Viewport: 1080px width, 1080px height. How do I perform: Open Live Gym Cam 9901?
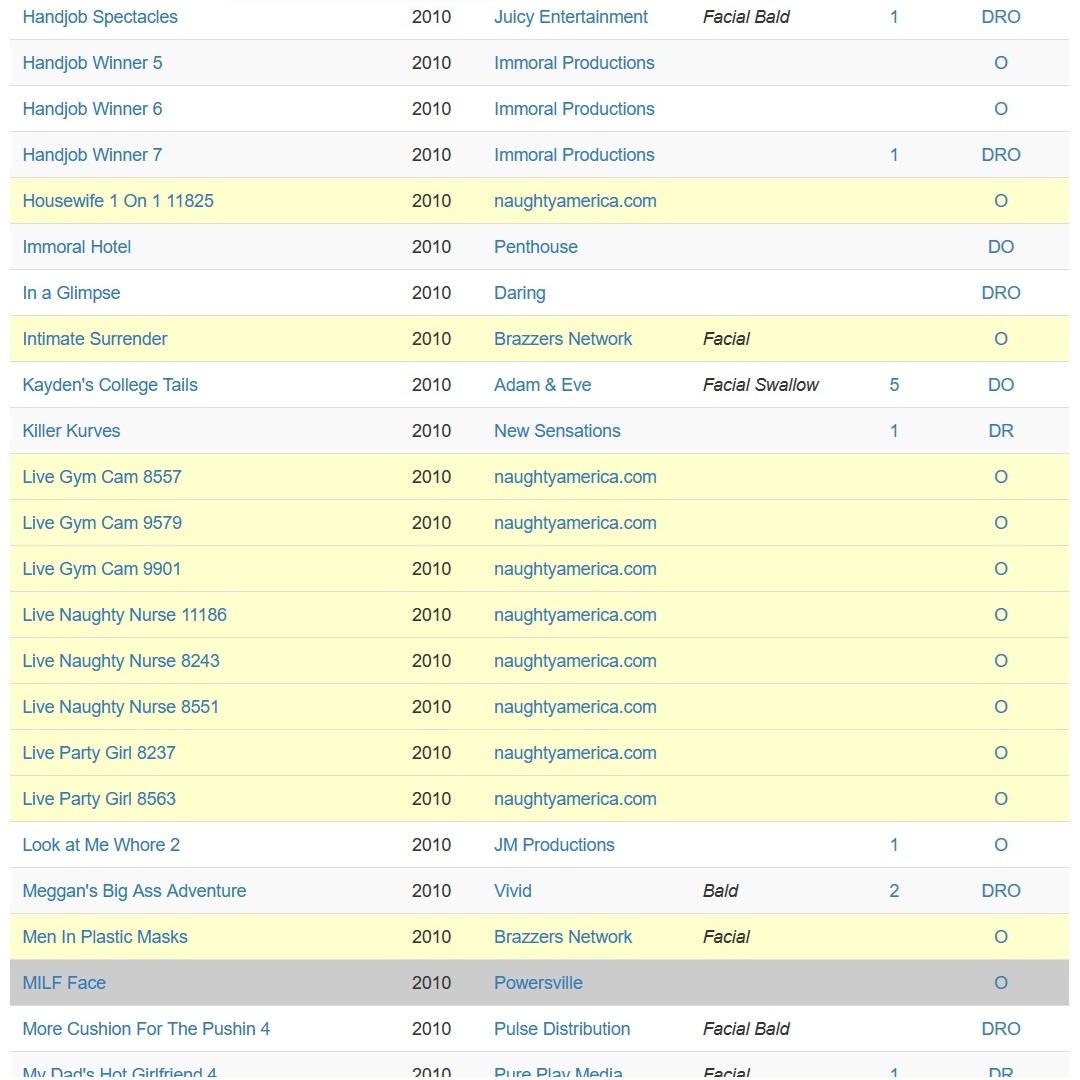click(102, 569)
